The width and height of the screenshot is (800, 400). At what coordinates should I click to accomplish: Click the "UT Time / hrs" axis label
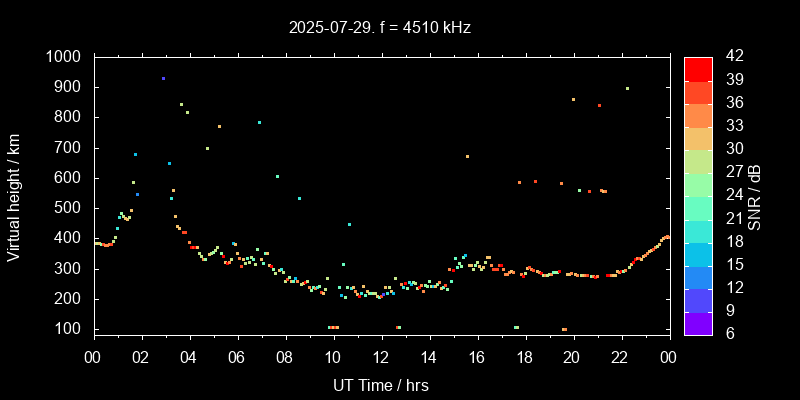(x=381, y=384)
